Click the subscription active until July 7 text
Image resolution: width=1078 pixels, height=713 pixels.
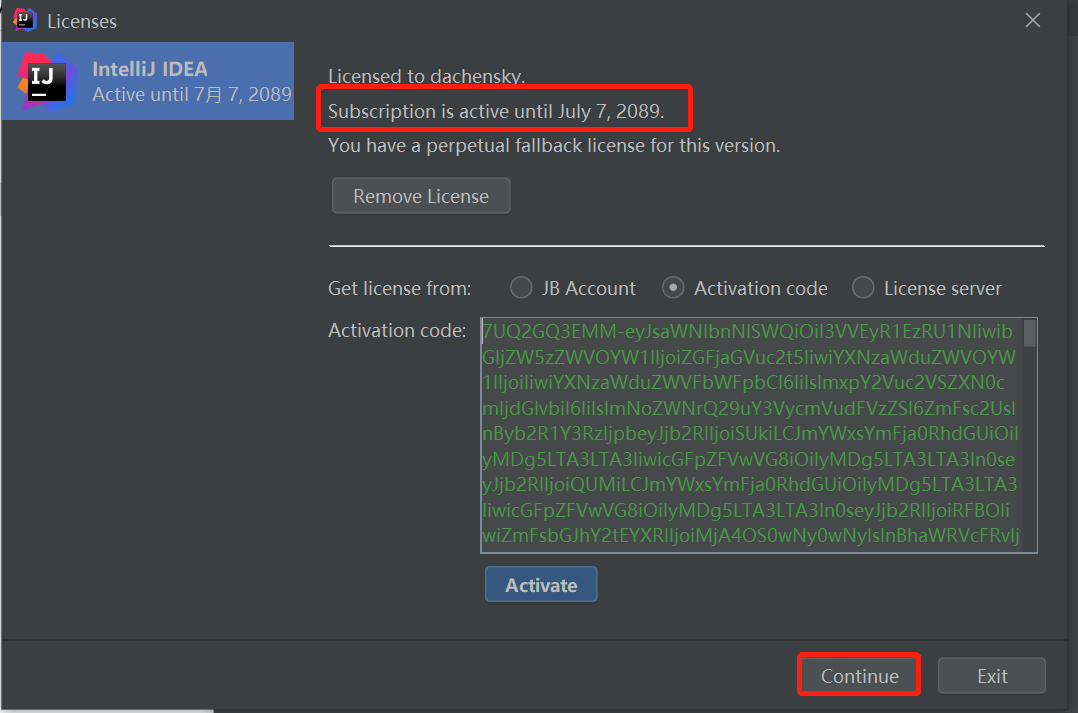(x=496, y=111)
